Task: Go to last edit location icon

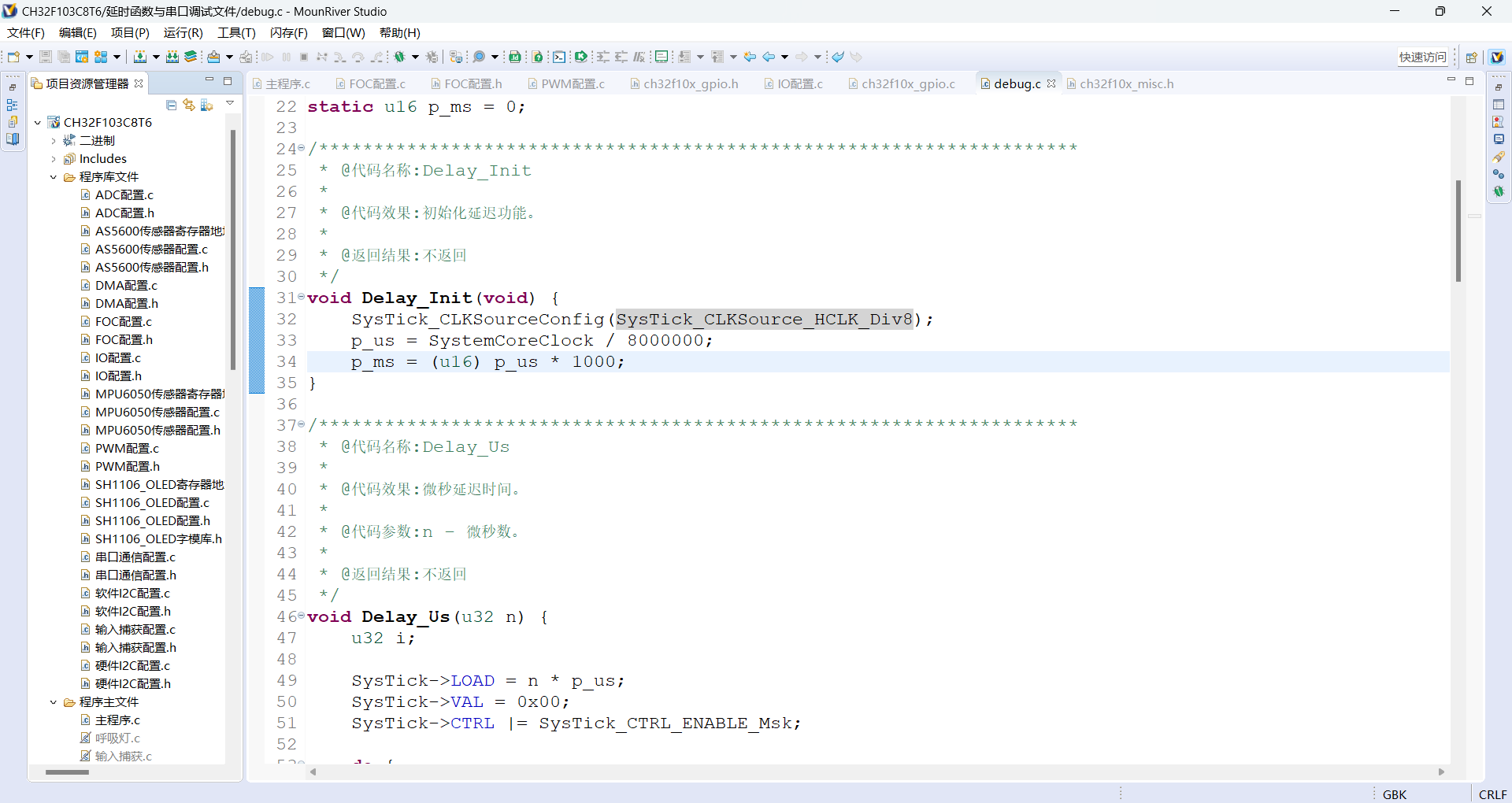Action: (750, 57)
